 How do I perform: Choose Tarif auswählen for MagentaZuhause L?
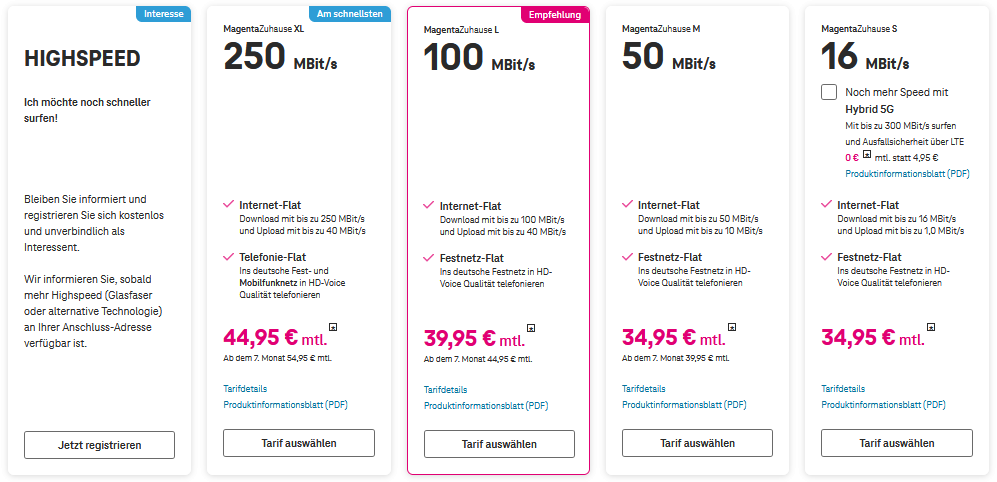click(499, 444)
